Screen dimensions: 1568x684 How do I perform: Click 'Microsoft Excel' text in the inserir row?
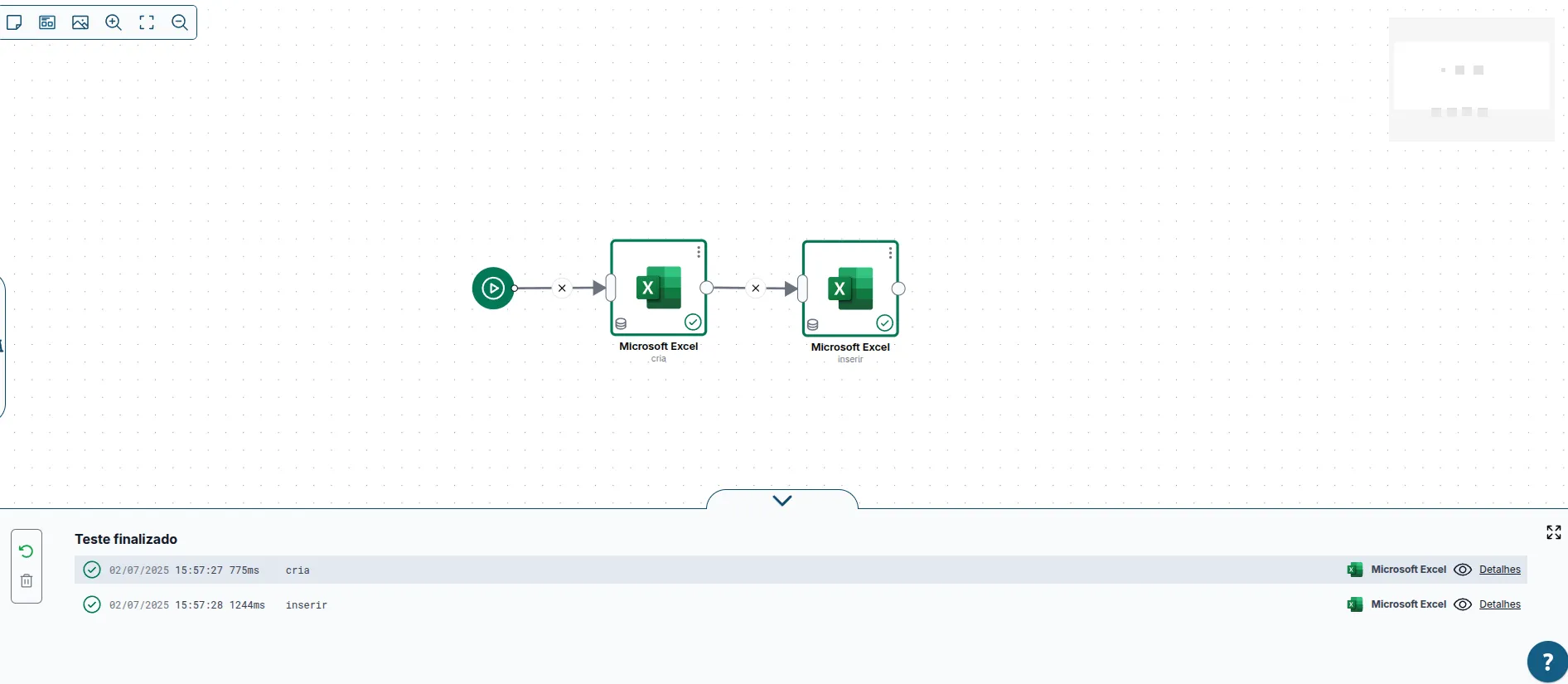(x=1409, y=604)
